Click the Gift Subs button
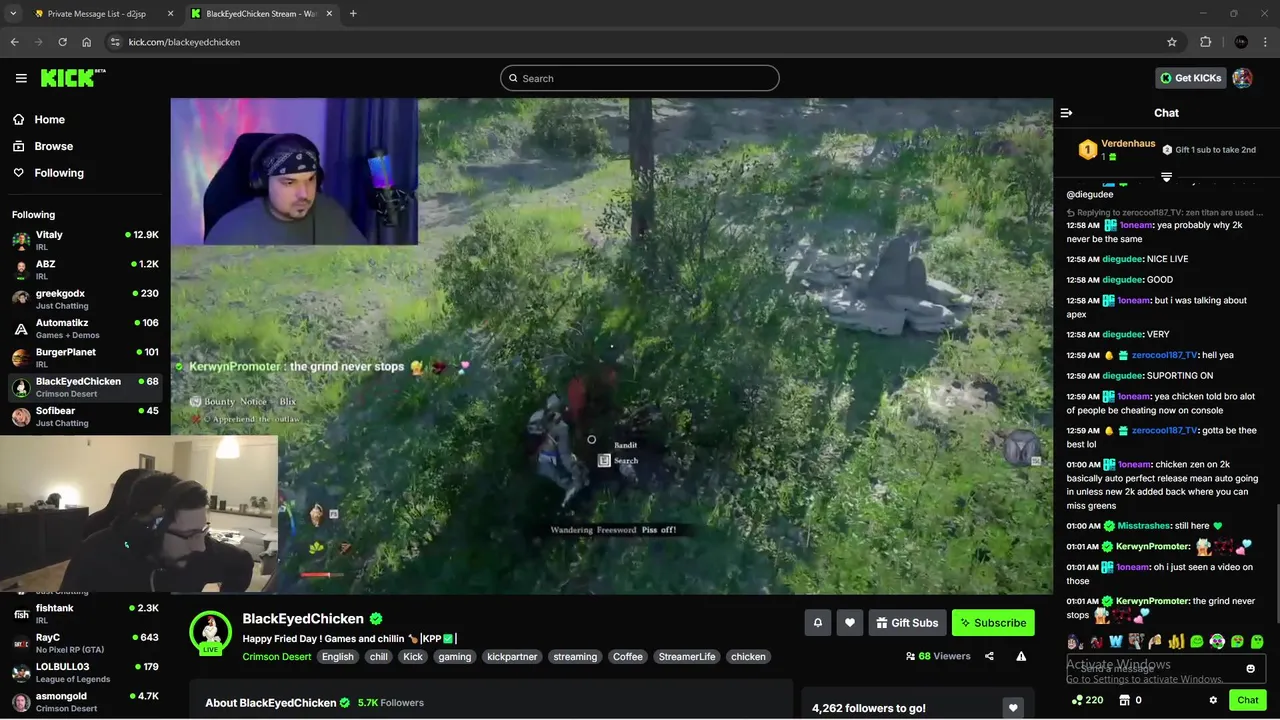The width and height of the screenshot is (1280, 720). [907, 623]
